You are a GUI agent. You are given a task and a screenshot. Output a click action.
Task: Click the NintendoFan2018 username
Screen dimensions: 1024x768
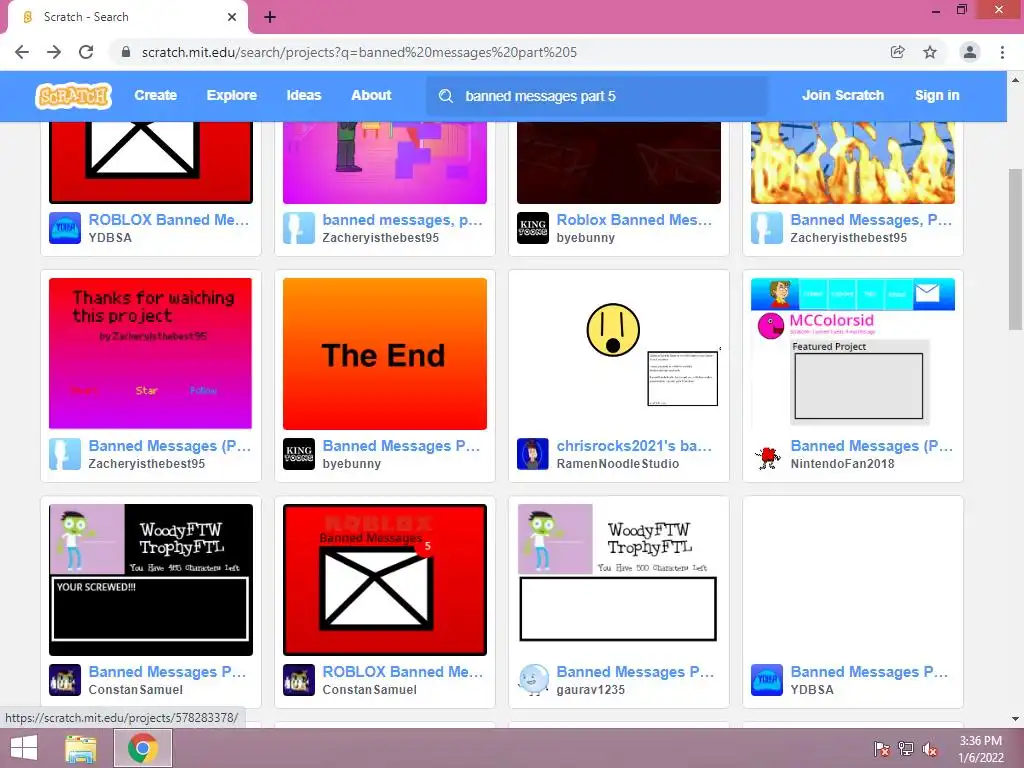pyautogui.click(x=842, y=464)
